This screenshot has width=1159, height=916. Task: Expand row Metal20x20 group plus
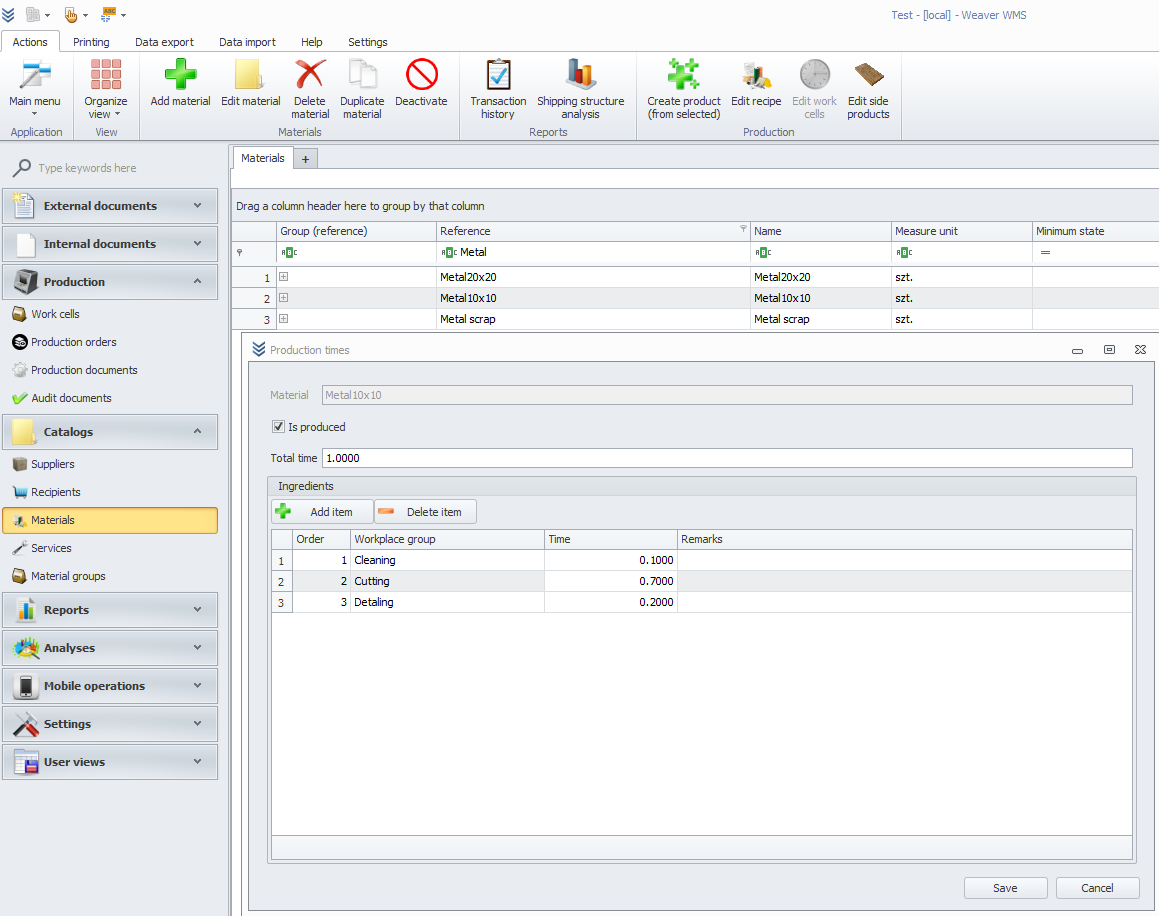[x=283, y=277]
